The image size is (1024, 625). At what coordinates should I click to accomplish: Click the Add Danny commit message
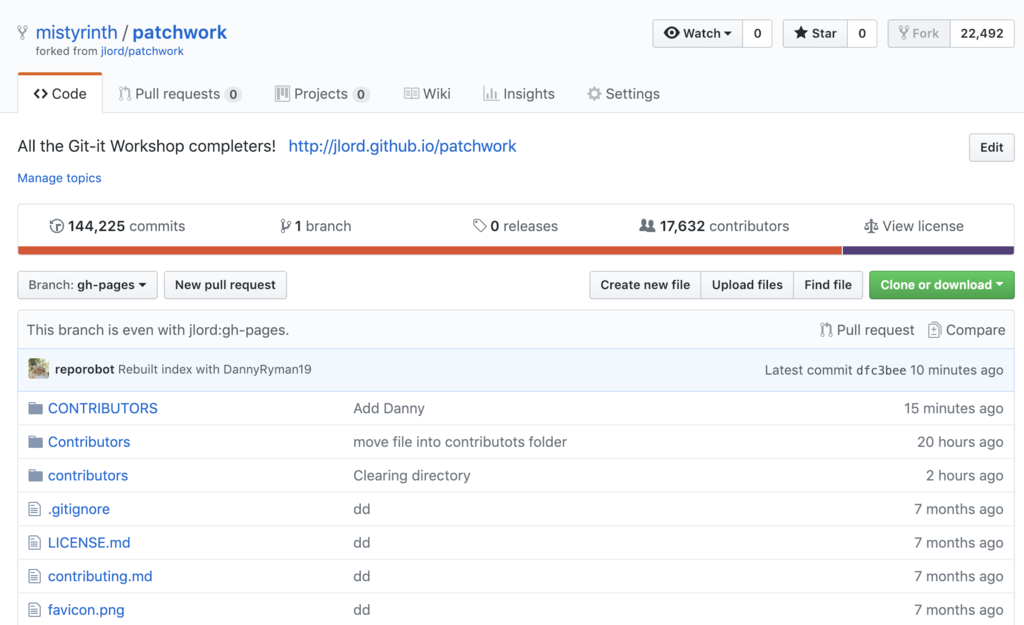[x=389, y=408]
